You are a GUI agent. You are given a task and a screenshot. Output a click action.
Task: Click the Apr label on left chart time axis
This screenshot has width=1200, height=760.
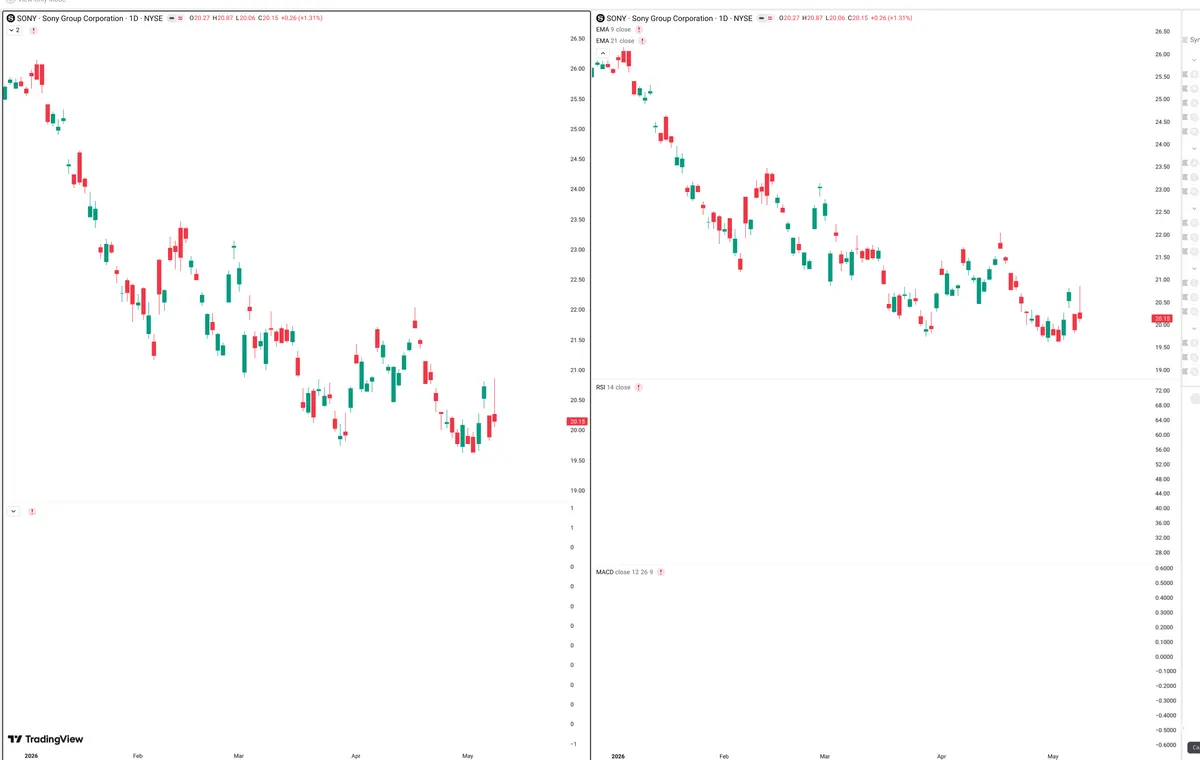pyautogui.click(x=356, y=756)
